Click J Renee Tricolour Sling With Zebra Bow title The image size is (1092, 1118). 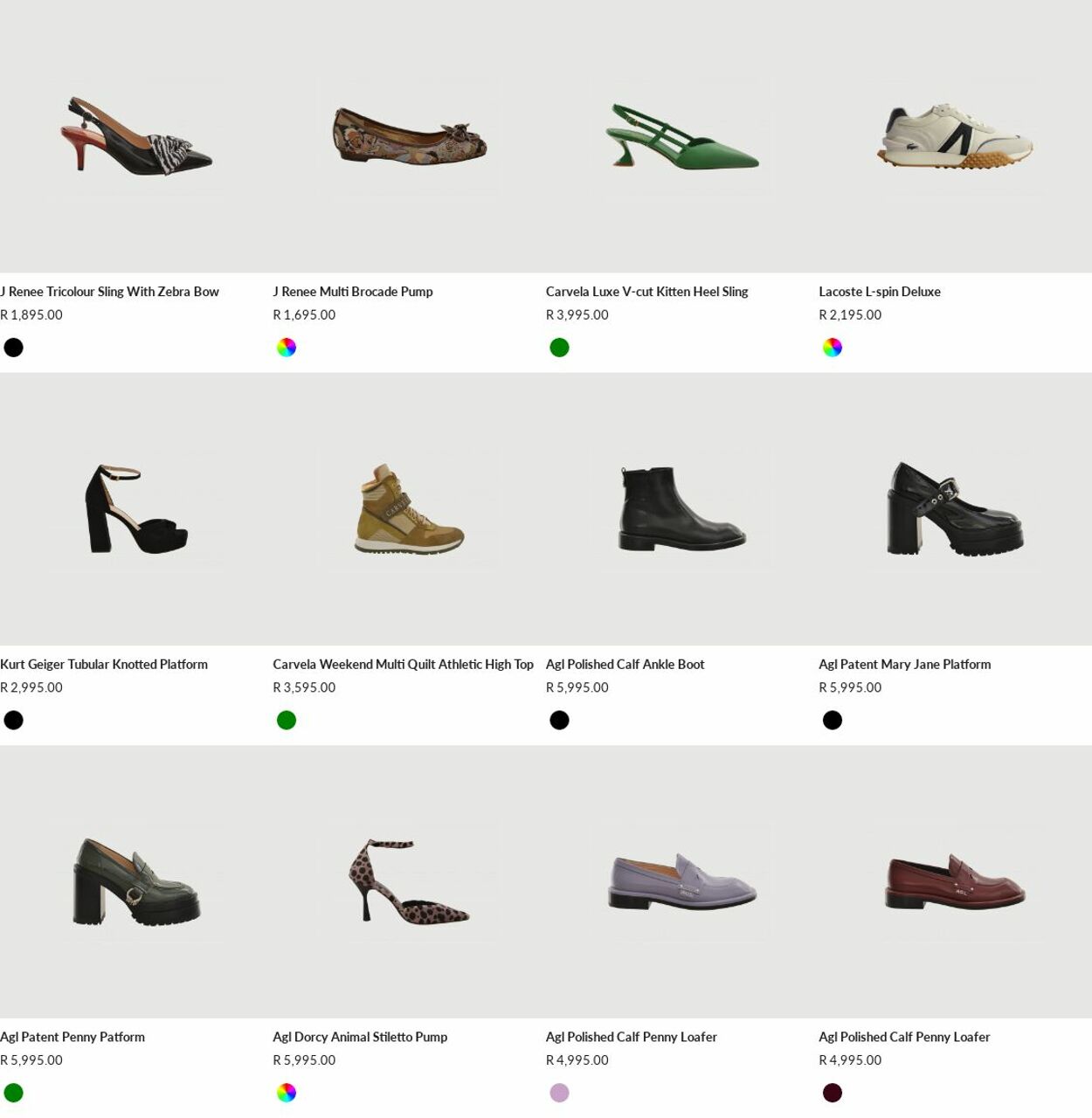pos(109,292)
